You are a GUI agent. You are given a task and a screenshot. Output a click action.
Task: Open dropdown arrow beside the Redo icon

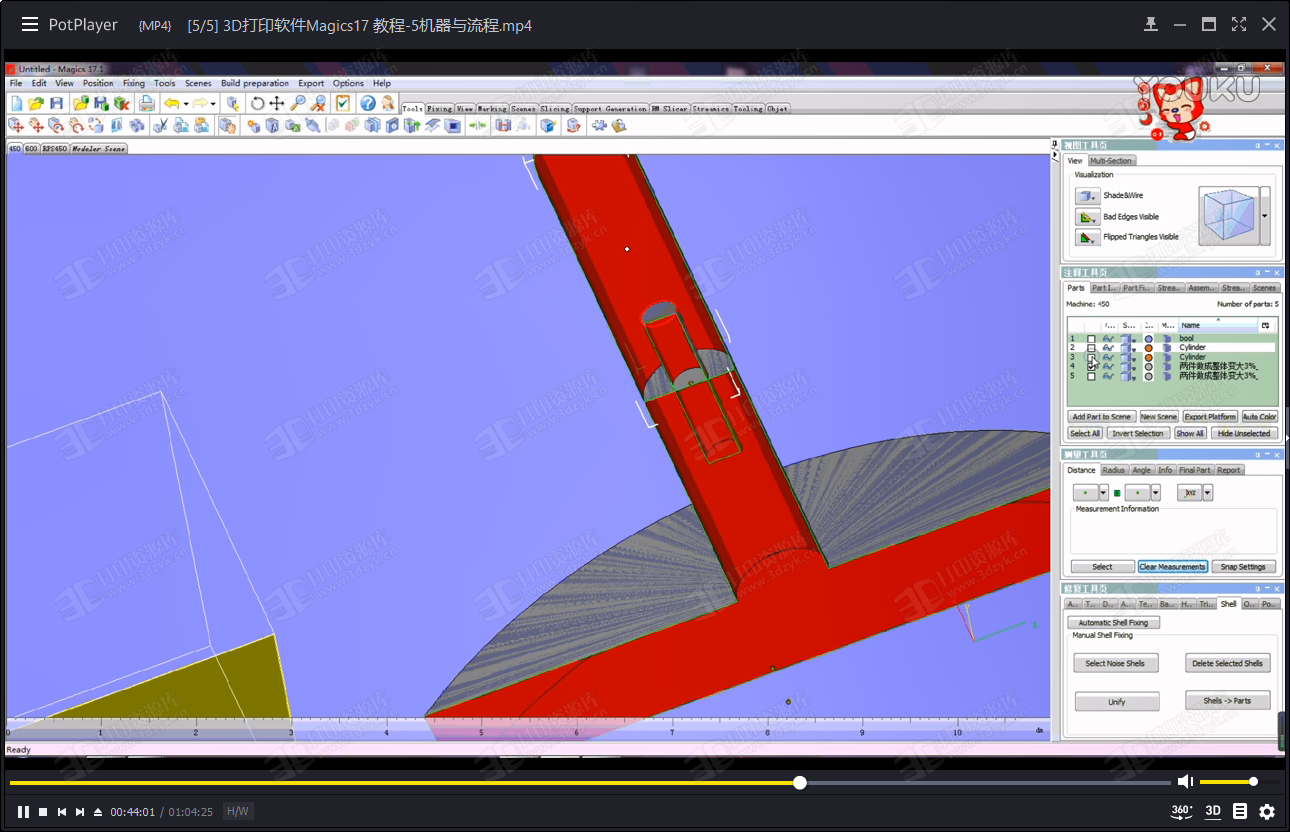click(213, 103)
